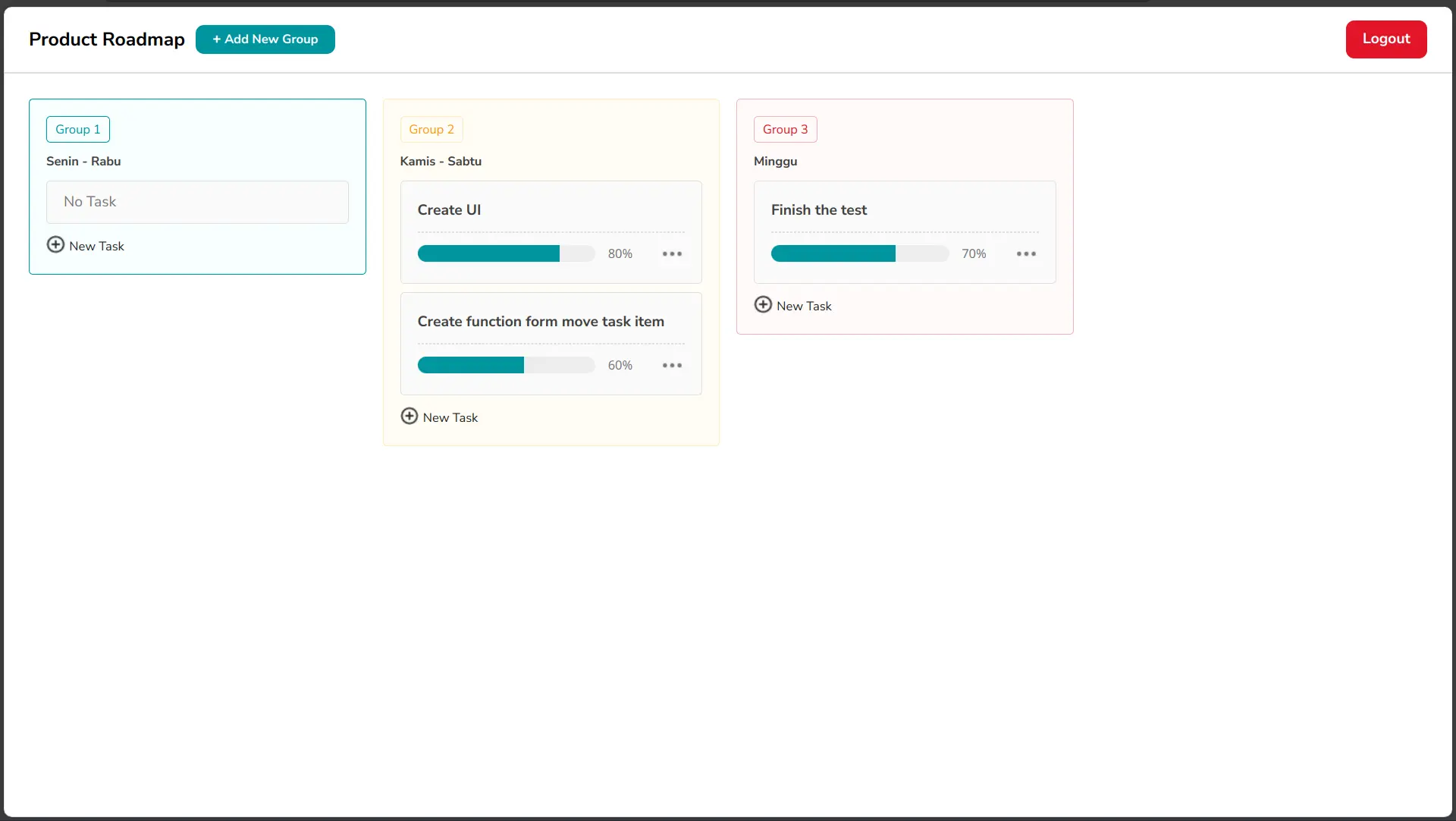Open ellipsis options on the move task item card
The width and height of the screenshot is (1456, 821).
[x=671, y=365]
